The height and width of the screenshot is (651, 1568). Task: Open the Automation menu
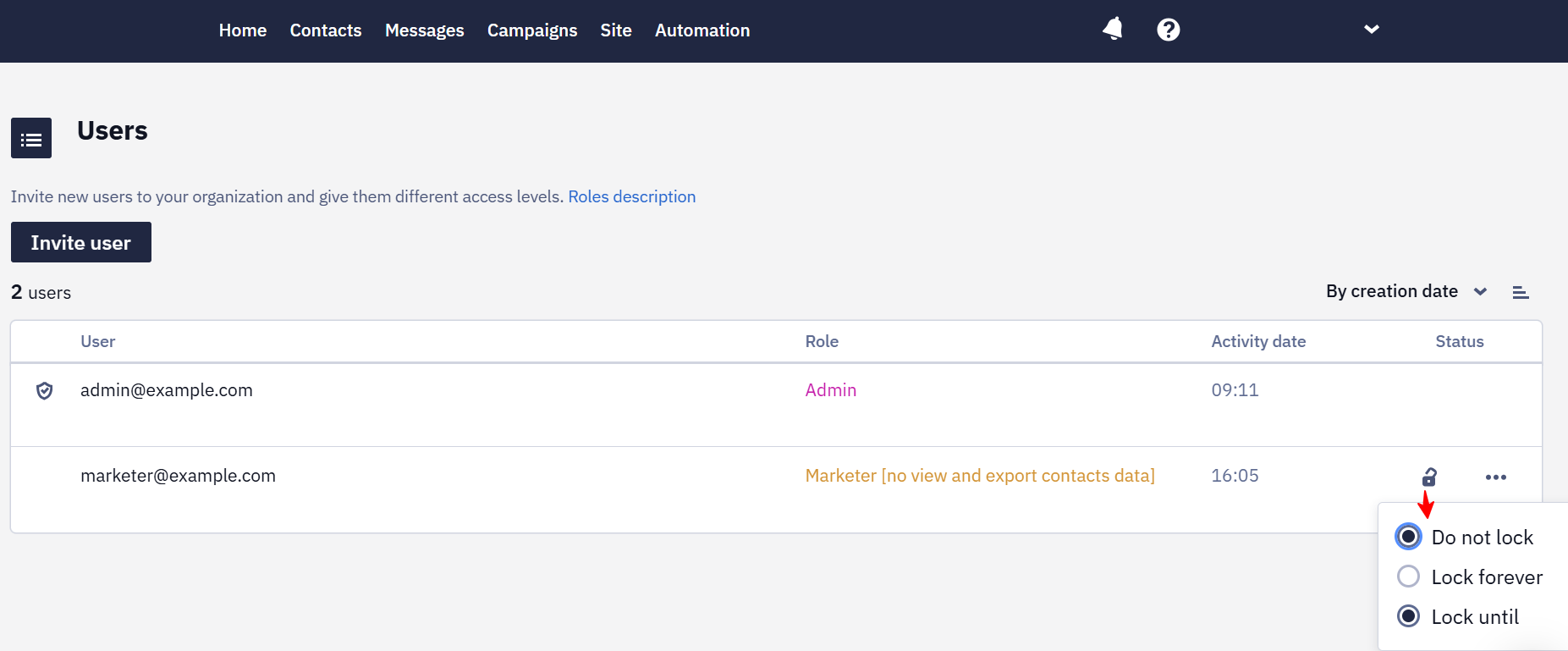click(702, 30)
